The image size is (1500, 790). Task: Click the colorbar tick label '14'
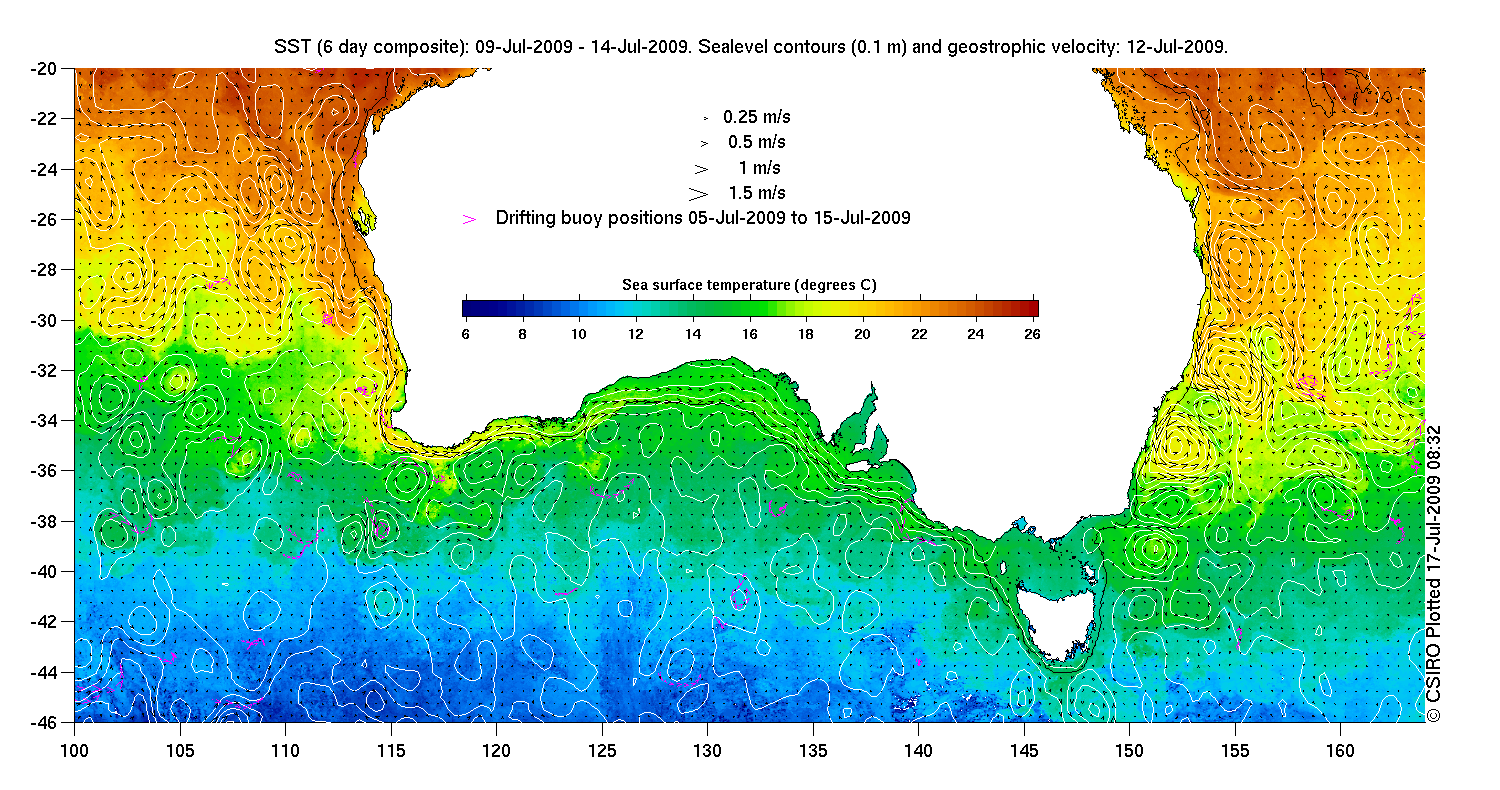tap(693, 335)
